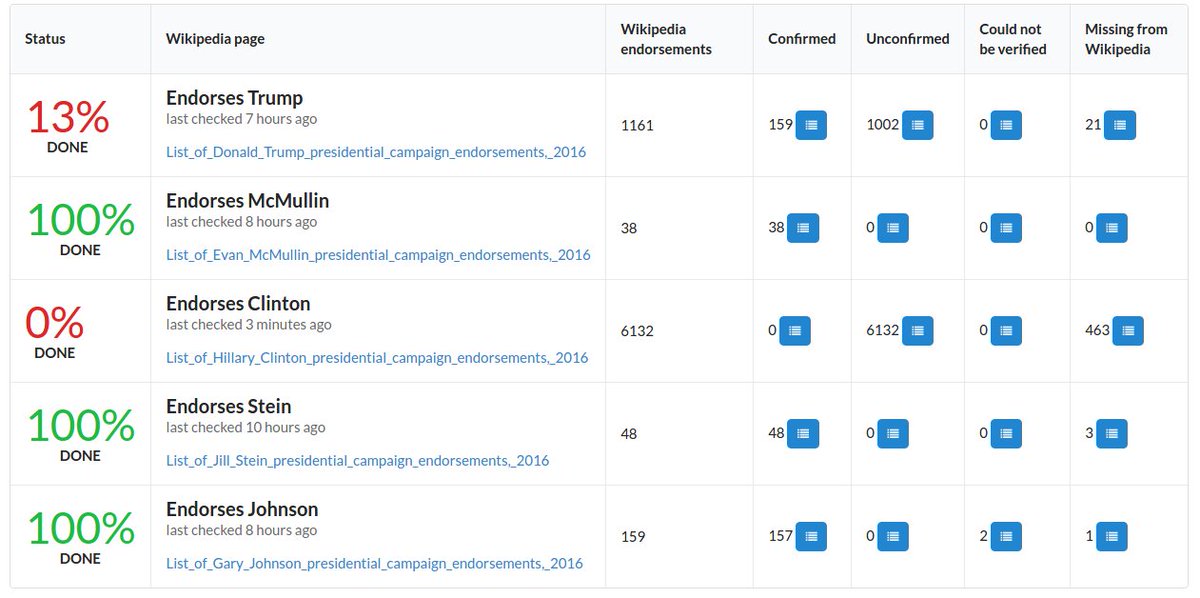
Task: Click the 48 Wikipedia endorsements value for Stein
Action: click(629, 434)
